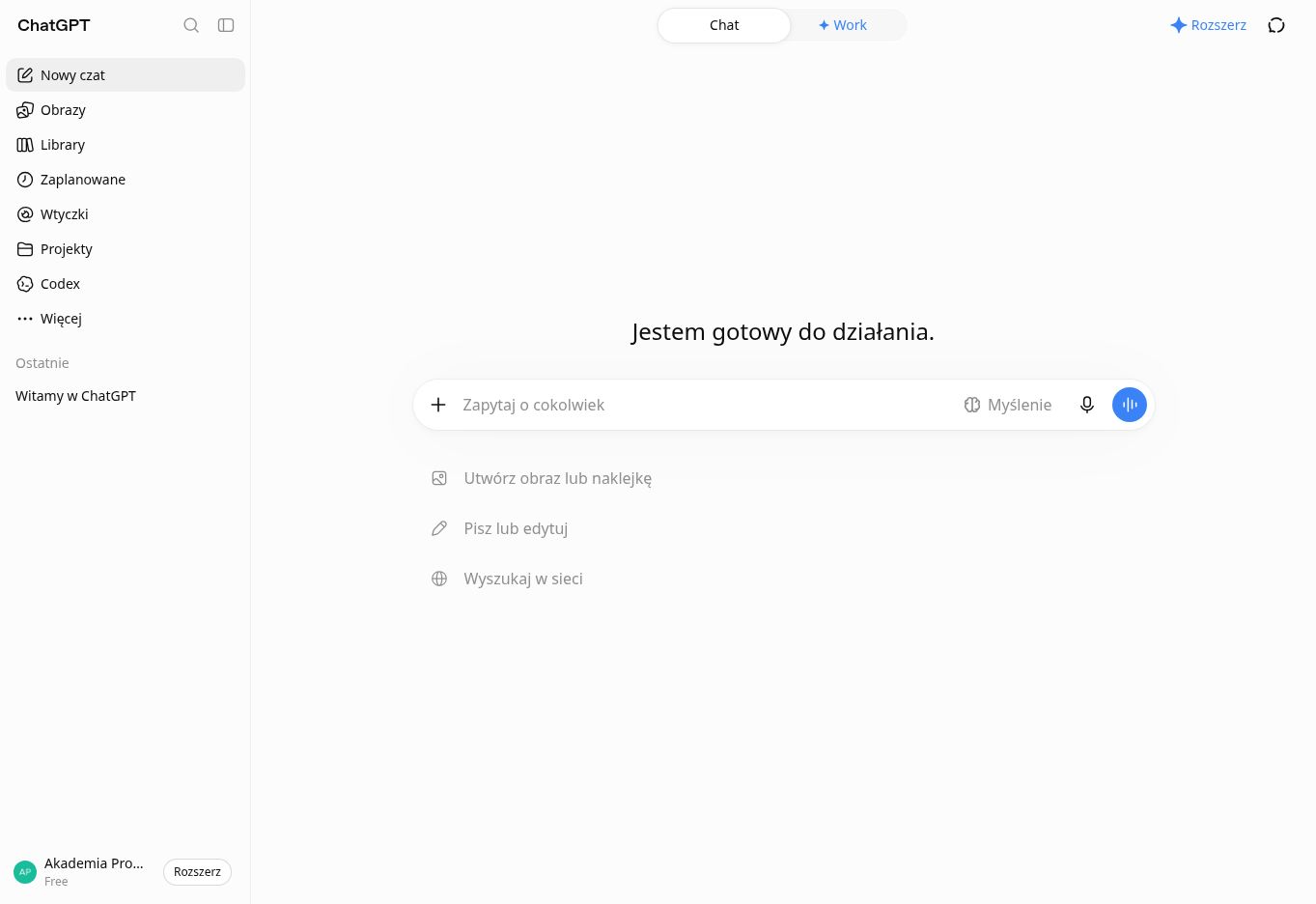Switch to the Chat tab
The height and width of the screenshot is (904, 1316).
[x=724, y=25]
